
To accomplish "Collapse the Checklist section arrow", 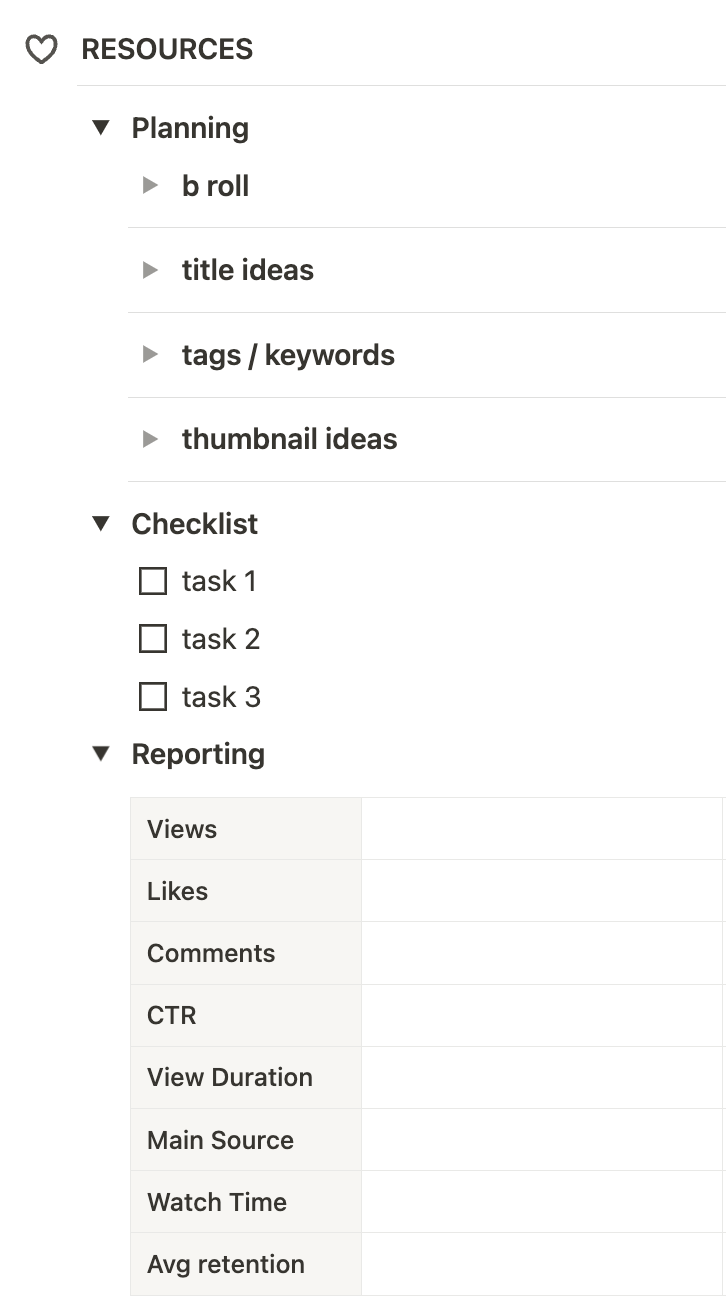I will click(x=101, y=524).
